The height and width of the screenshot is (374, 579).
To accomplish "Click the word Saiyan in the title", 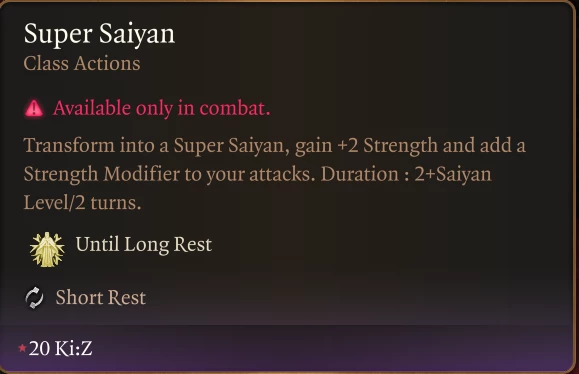I will coord(137,34).
